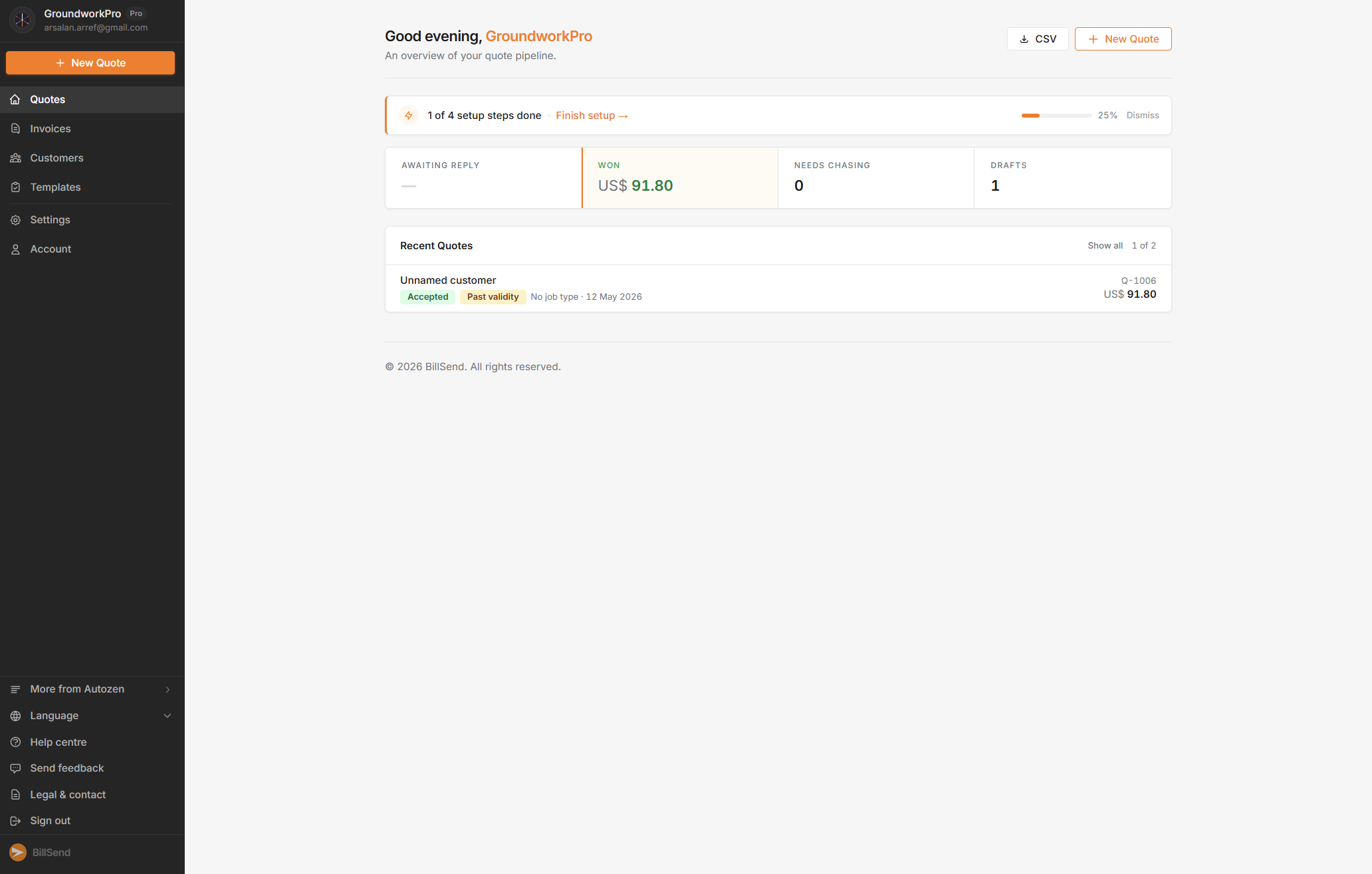Screen dimensions: 1372x874
Task: Open the Account page
Action: click(92, 249)
